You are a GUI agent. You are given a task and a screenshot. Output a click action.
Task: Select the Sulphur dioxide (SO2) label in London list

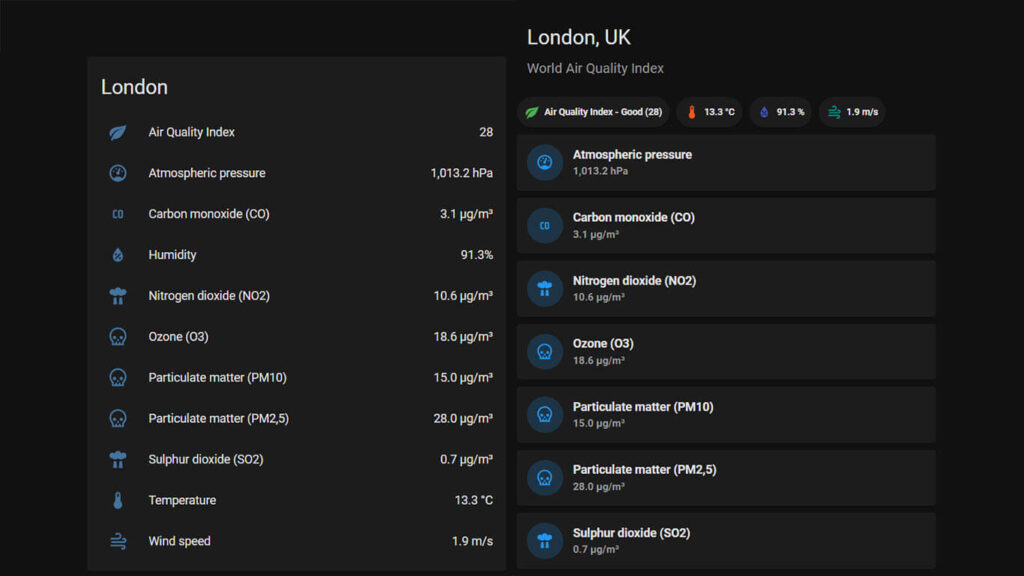pos(206,460)
